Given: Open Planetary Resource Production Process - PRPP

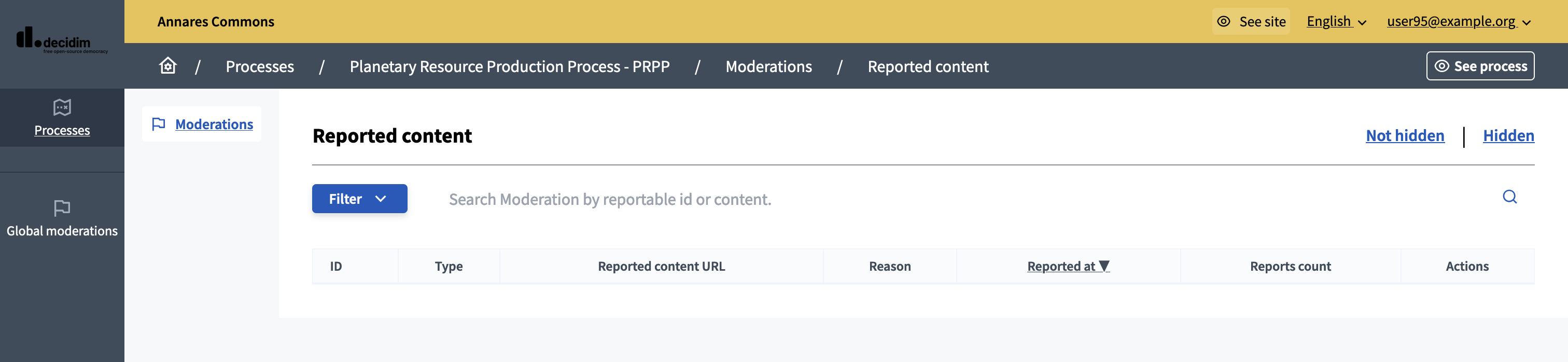Looking at the screenshot, I should pyautogui.click(x=510, y=66).
